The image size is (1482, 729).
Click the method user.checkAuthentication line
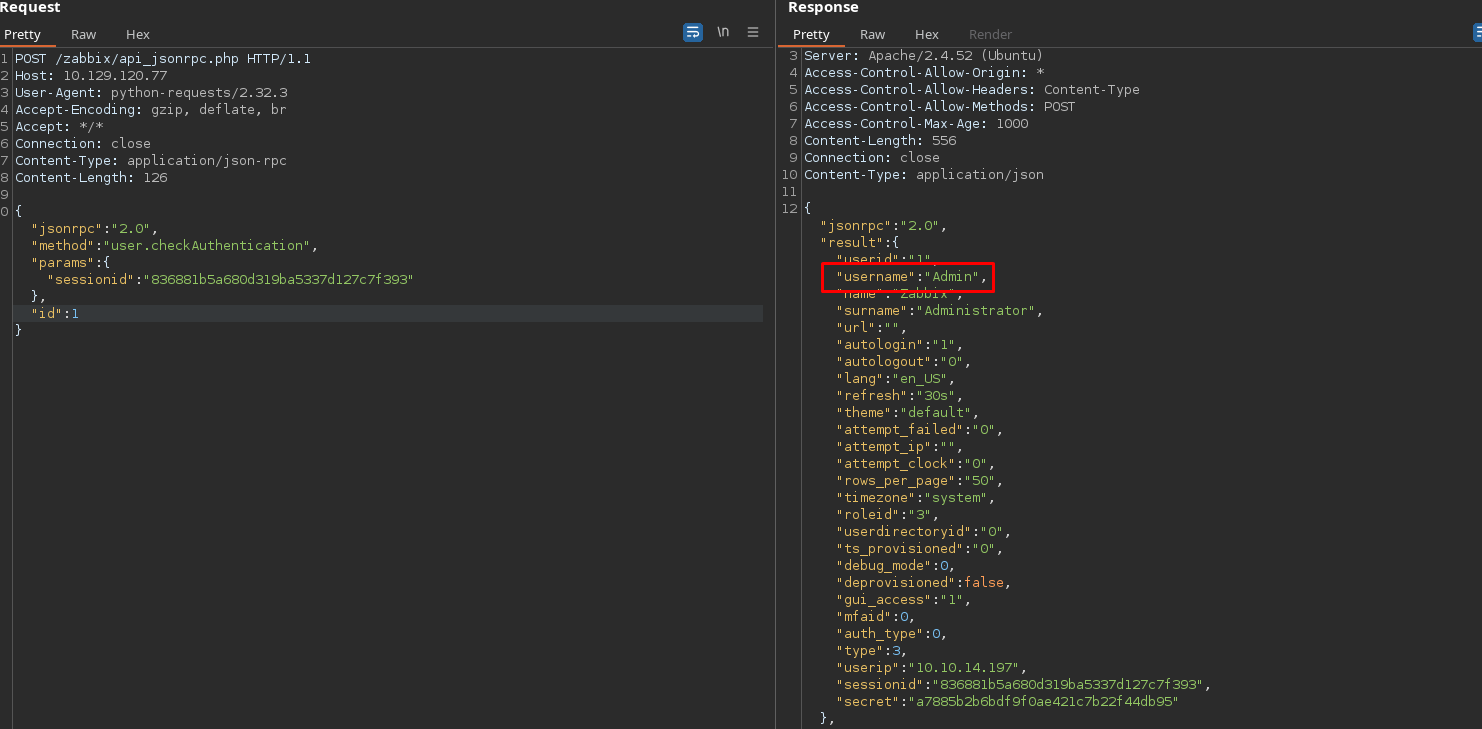tap(175, 246)
